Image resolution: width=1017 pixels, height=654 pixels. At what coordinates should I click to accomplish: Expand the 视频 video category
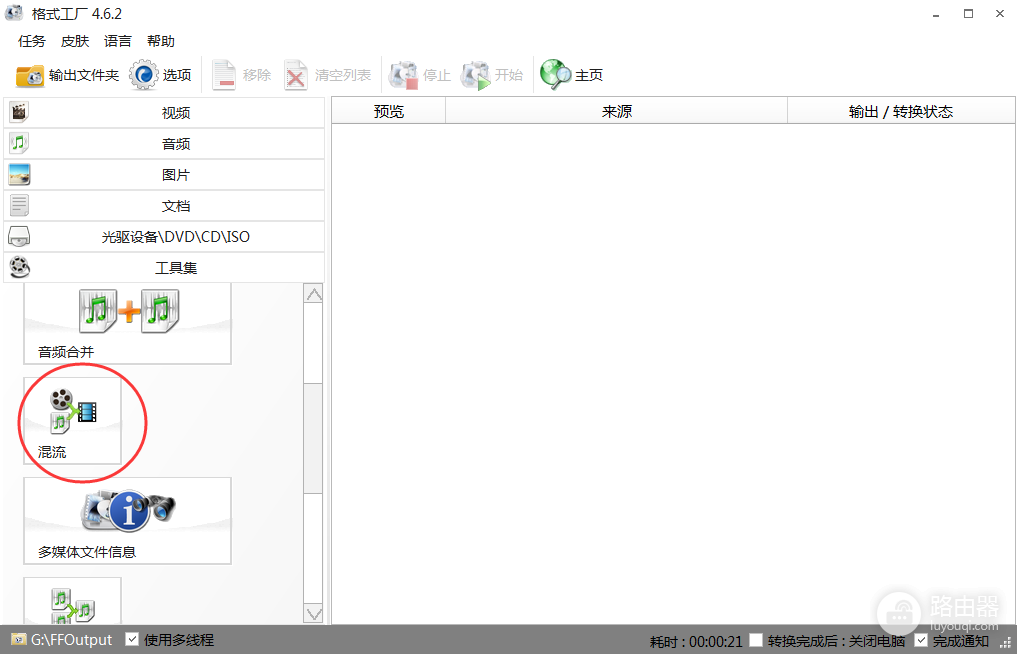(x=164, y=113)
